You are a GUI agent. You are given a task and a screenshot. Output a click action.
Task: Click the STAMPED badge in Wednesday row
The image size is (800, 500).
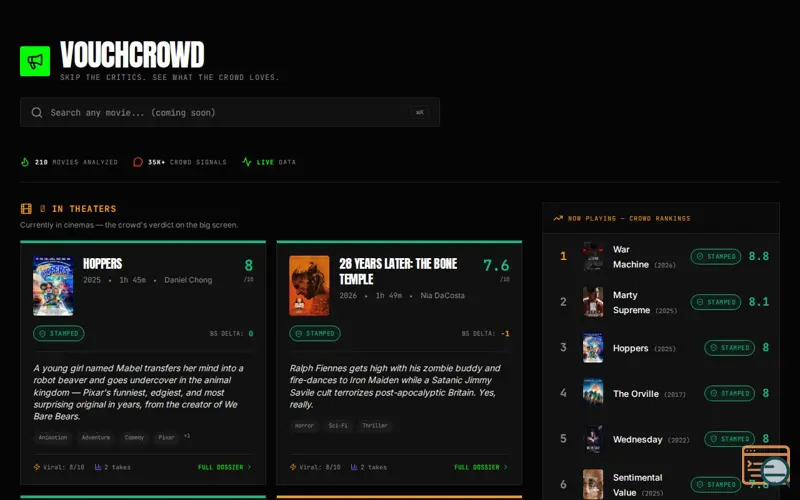(730, 439)
